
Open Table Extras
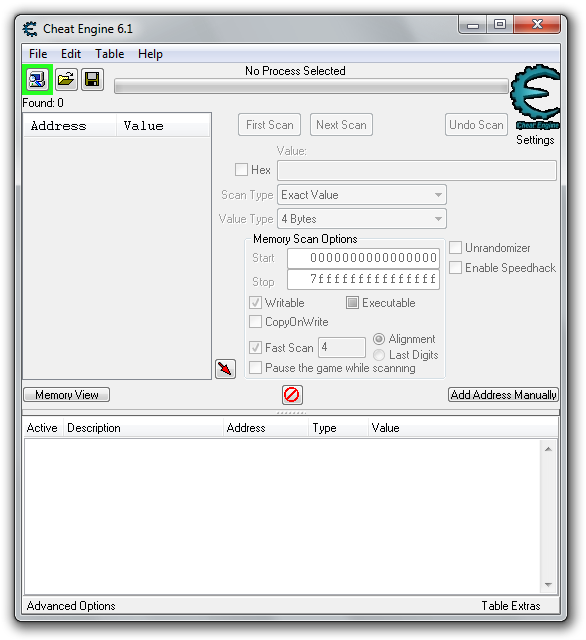coord(511,606)
